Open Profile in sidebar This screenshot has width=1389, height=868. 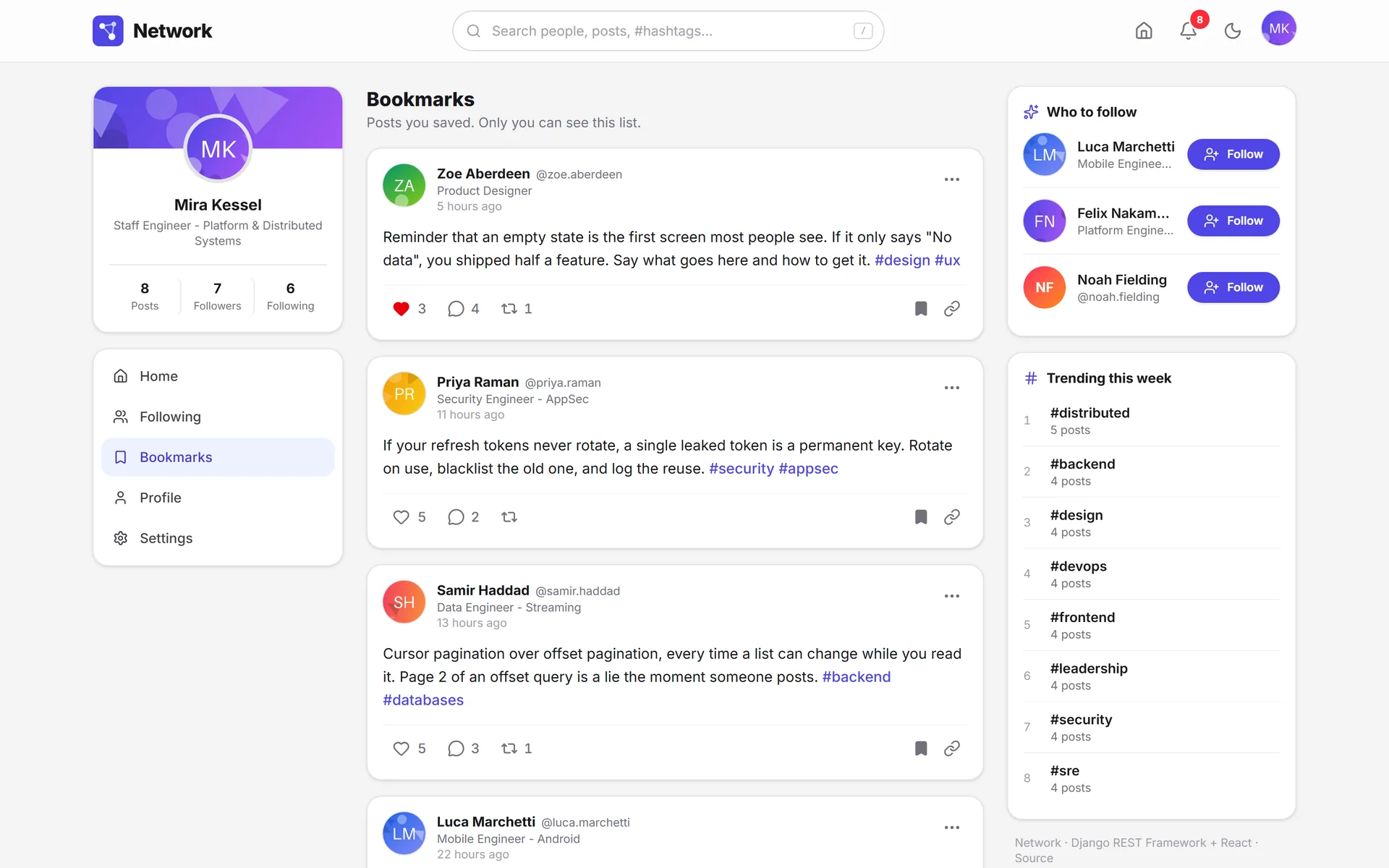[x=218, y=498]
